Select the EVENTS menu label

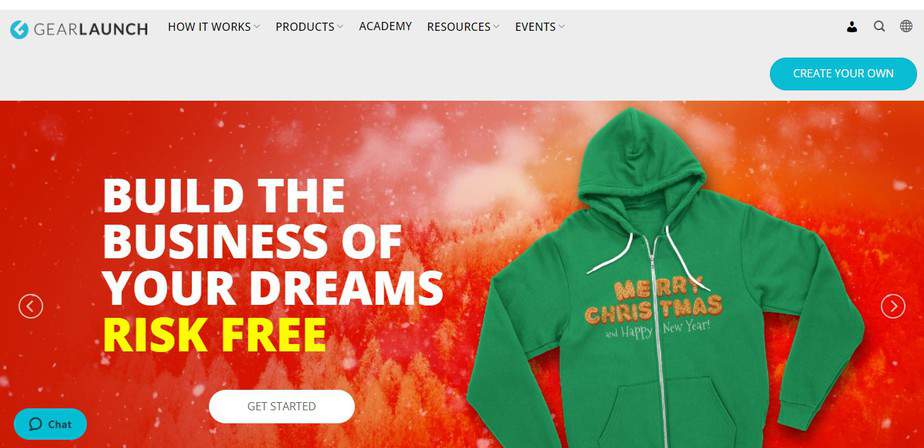(x=535, y=27)
